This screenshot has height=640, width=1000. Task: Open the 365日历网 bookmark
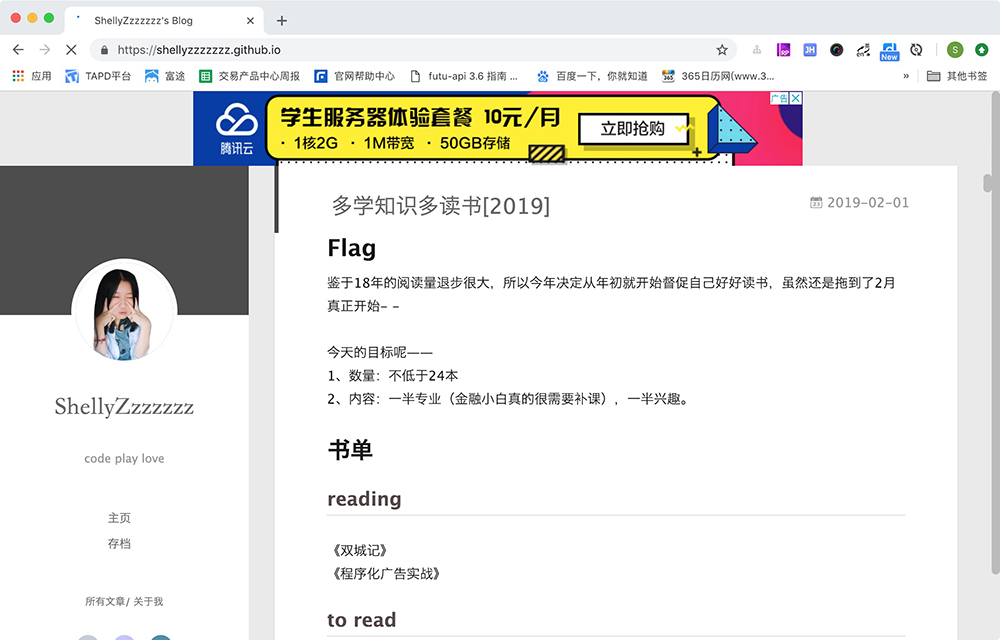pyautogui.click(x=718, y=76)
